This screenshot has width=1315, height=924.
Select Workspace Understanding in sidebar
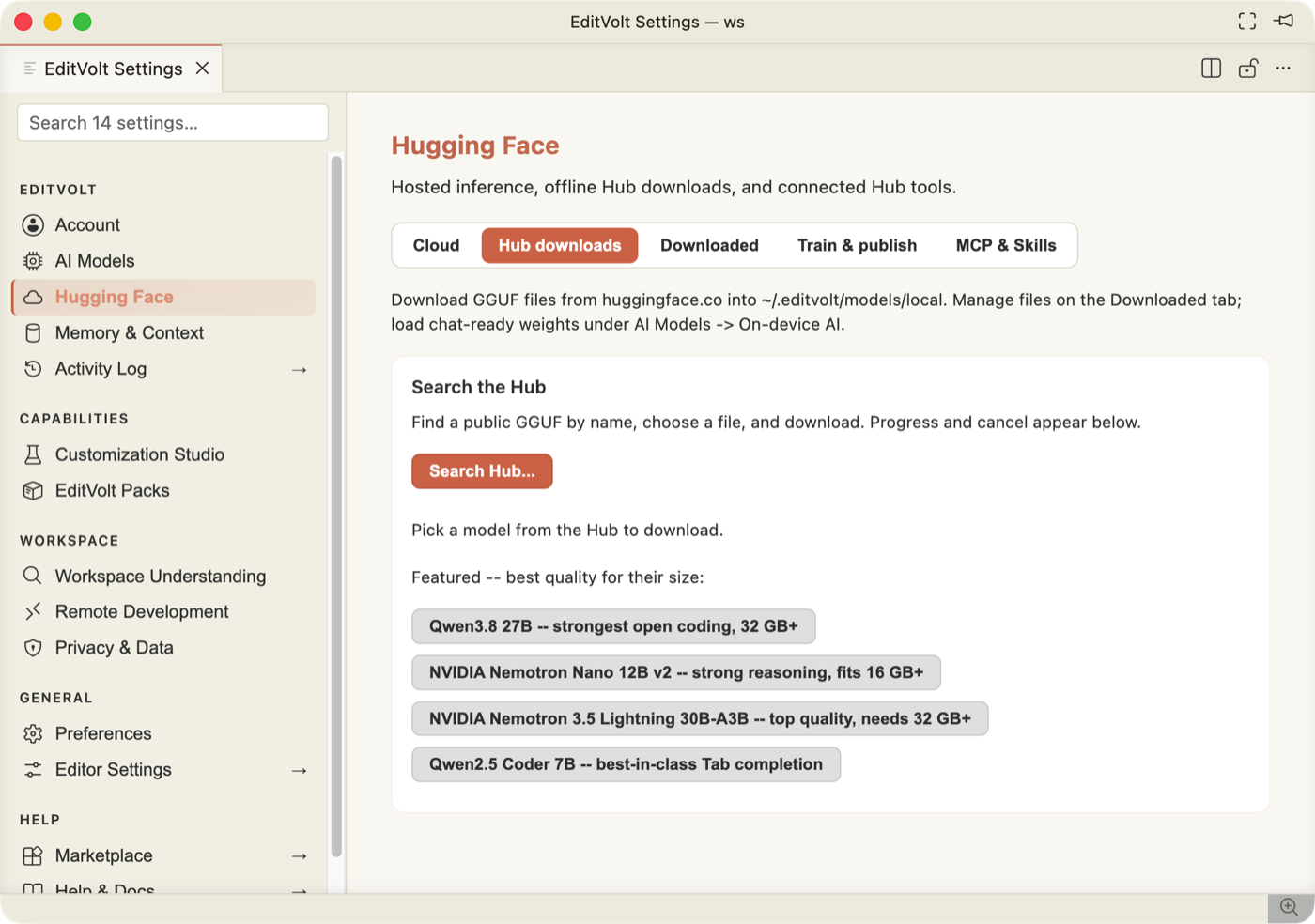[x=163, y=576]
